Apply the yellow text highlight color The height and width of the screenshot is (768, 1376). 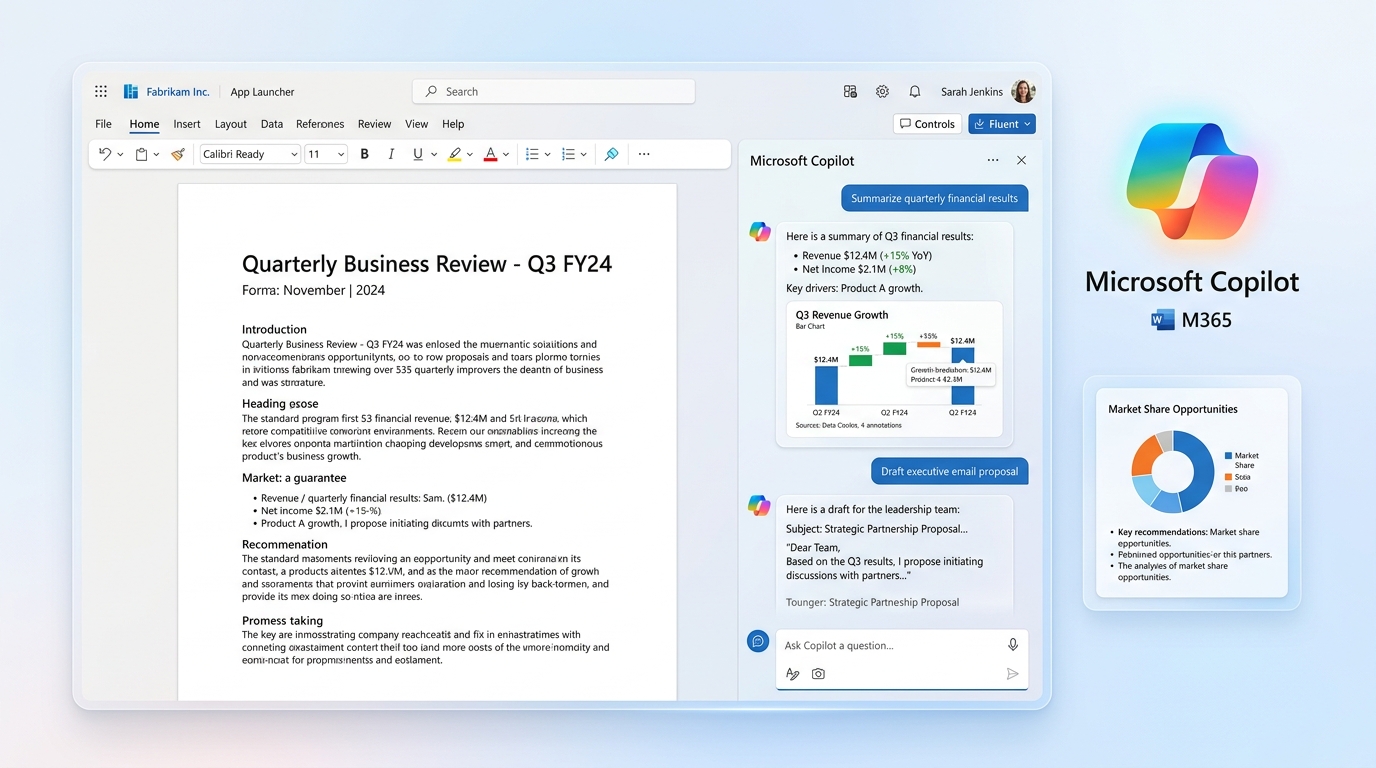click(x=454, y=154)
